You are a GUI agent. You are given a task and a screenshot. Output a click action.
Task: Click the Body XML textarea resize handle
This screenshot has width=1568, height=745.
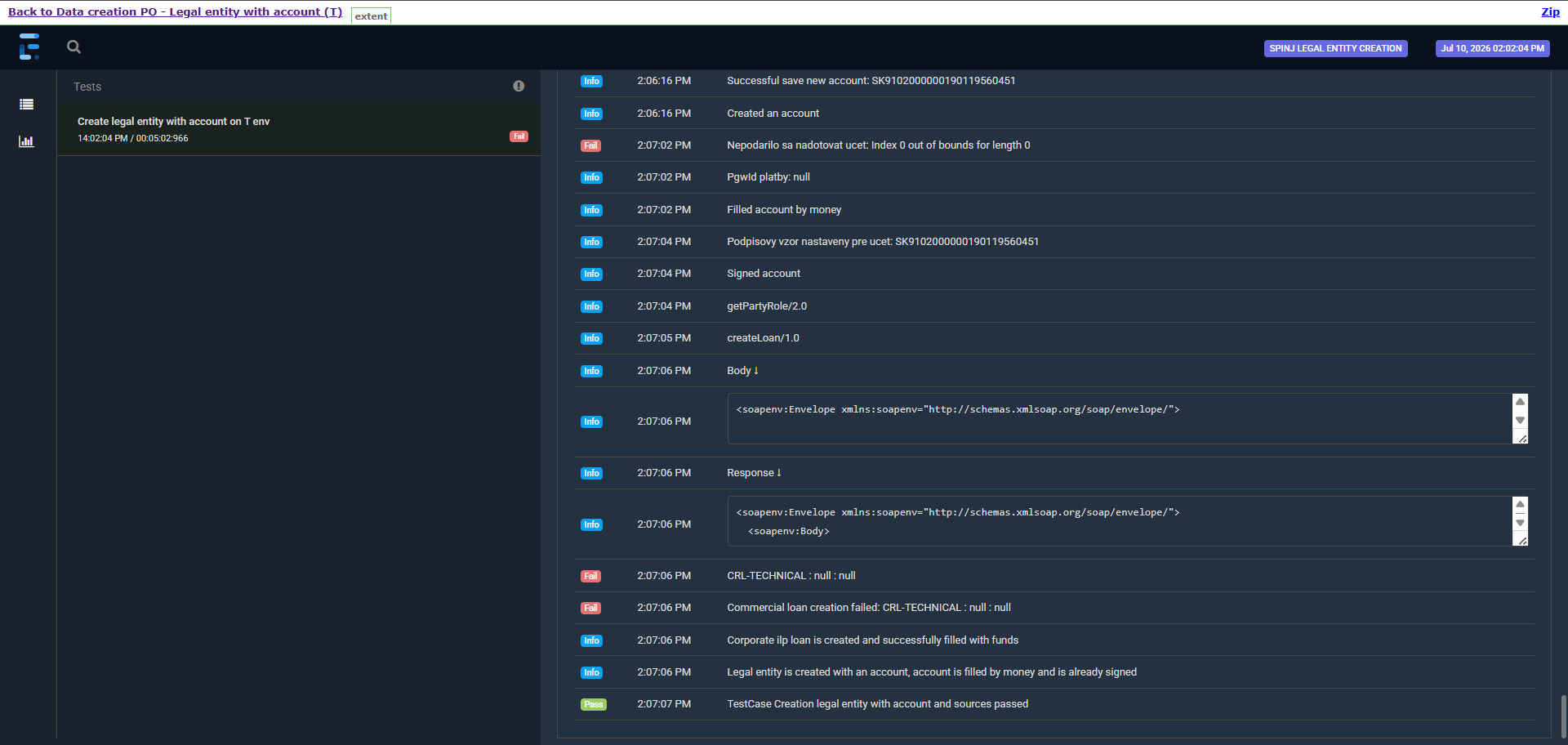click(1522, 439)
